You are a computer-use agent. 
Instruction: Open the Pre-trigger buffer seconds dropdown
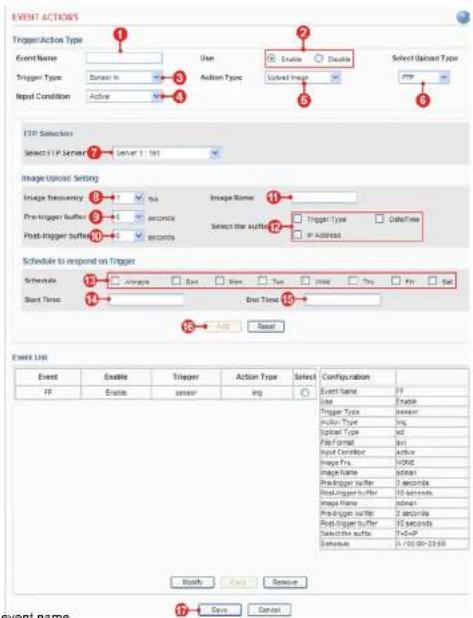point(128,217)
